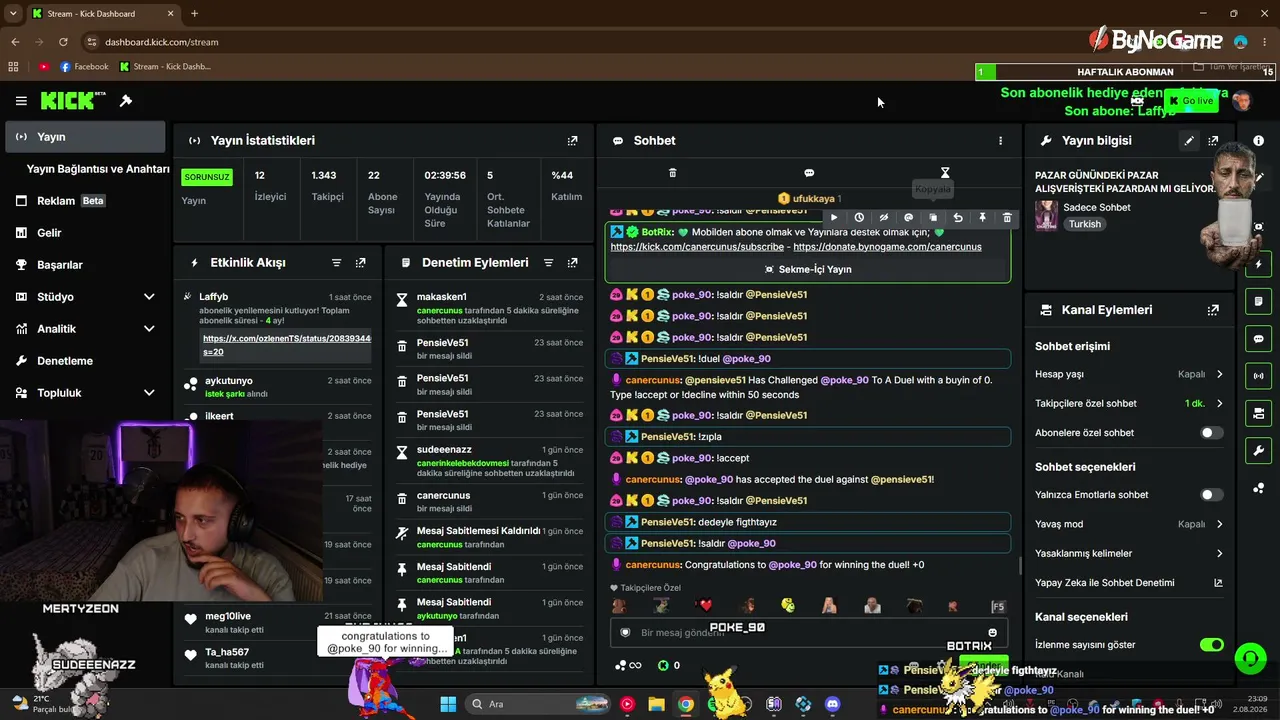The width and height of the screenshot is (1280, 720).
Task: Open Discord from the taskbar
Action: [x=833, y=704]
